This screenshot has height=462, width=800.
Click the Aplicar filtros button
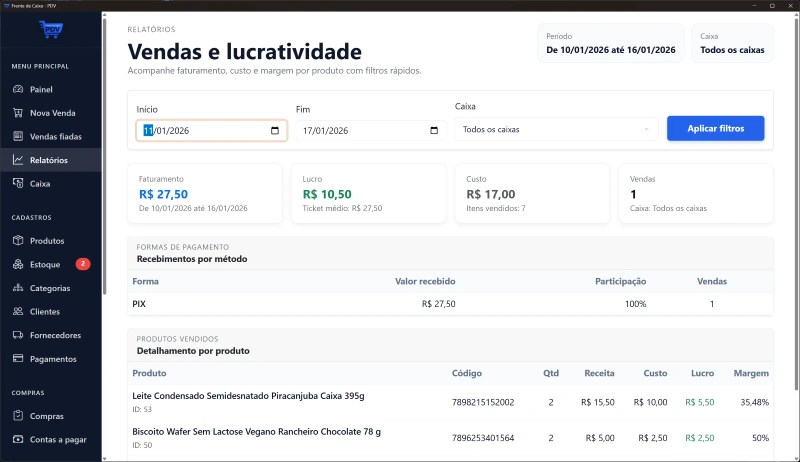tap(715, 129)
